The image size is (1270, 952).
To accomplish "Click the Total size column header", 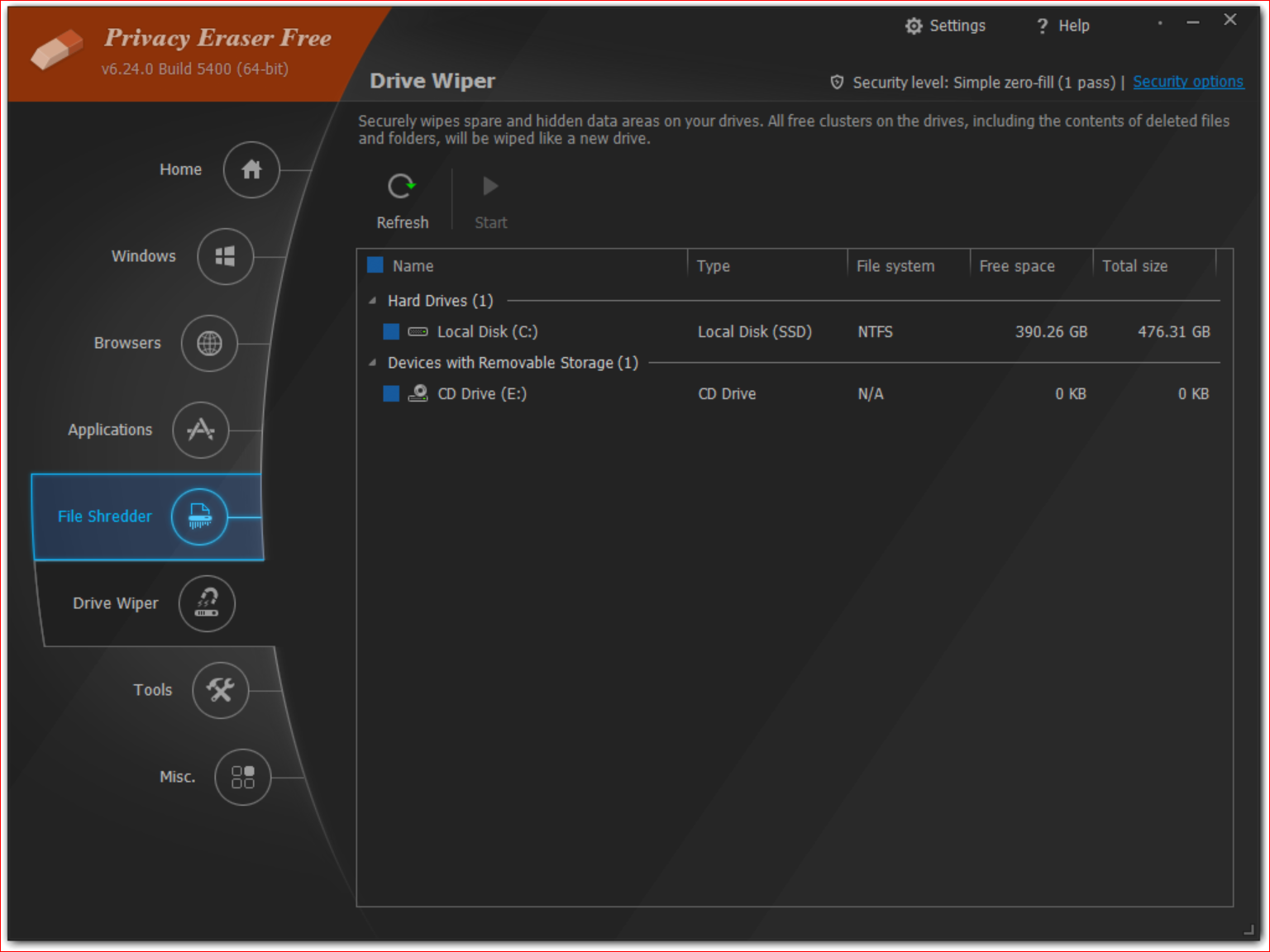I will [1134, 266].
